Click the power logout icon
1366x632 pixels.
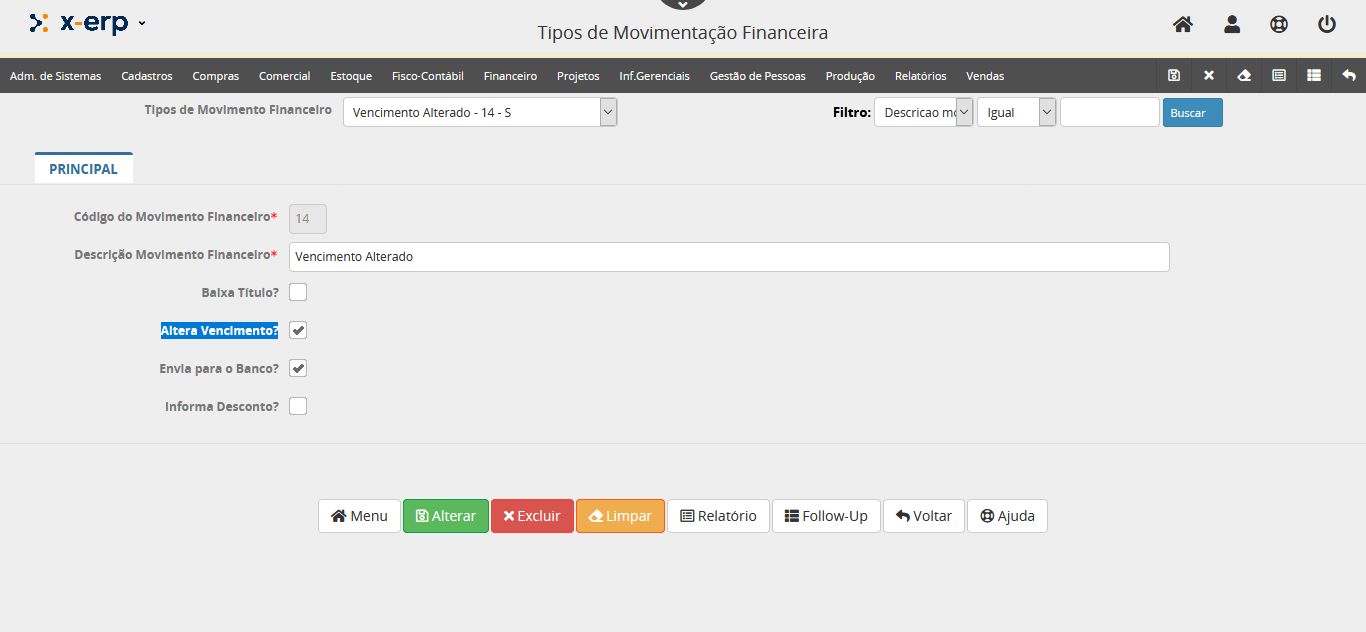(x=1327, y=24)
